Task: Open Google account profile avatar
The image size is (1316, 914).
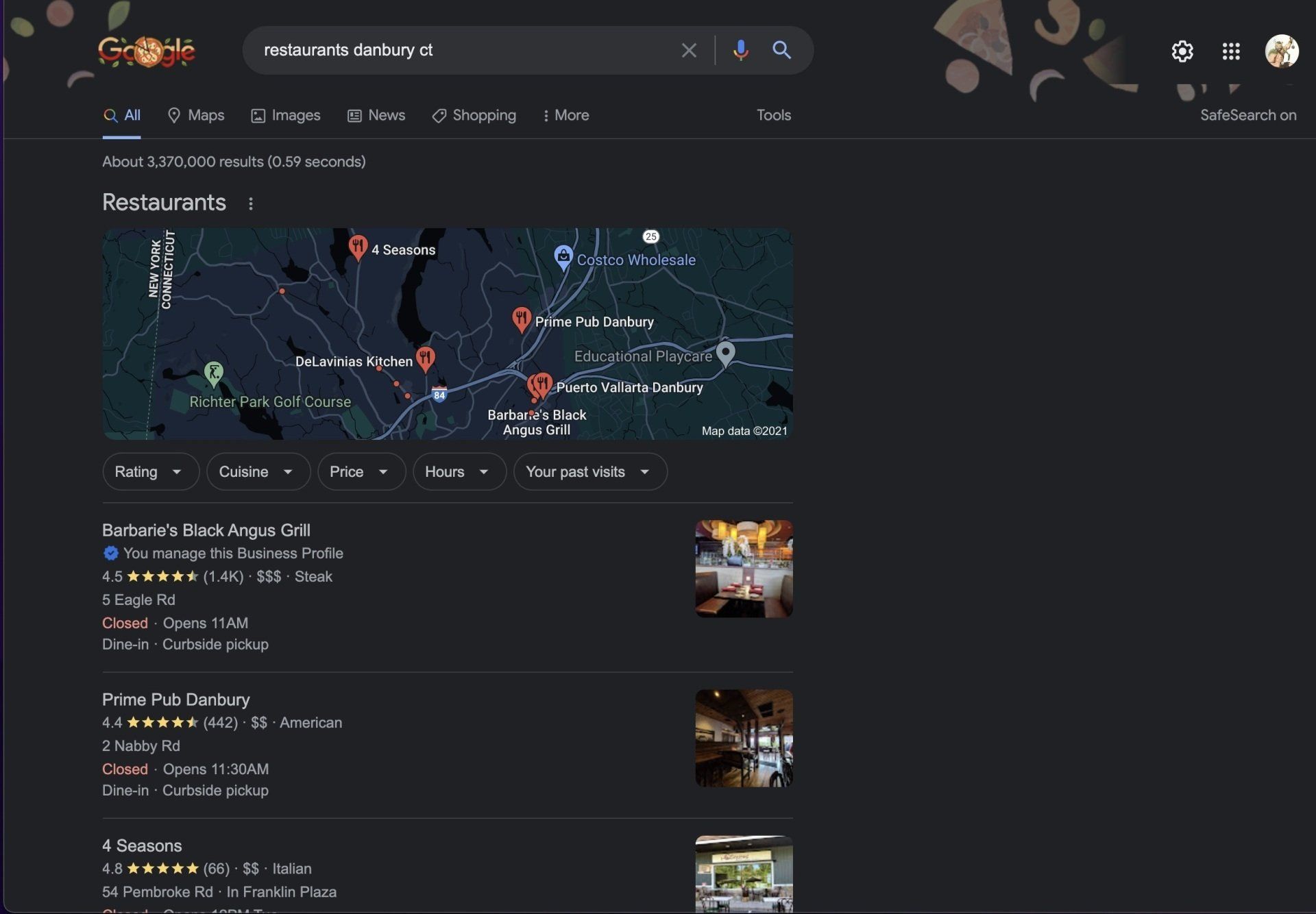Action: 1282,51
